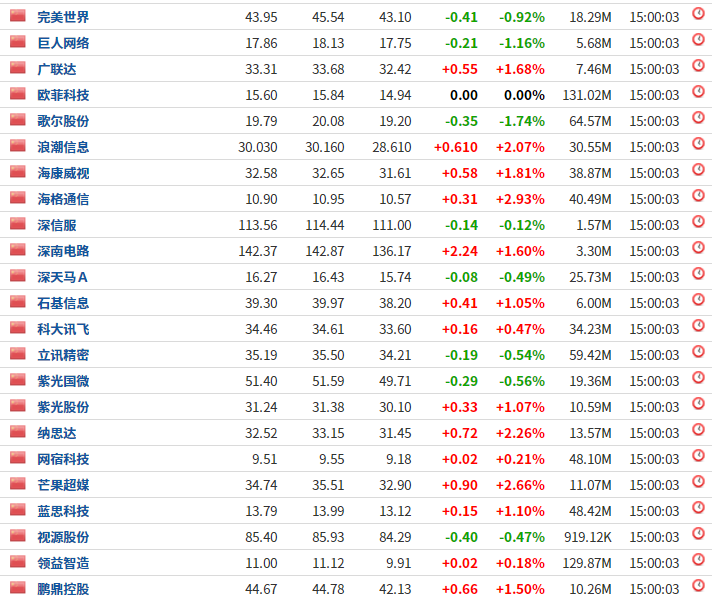Open the 深天马A stock link
Screen dimensions: 712x601
pyautogui.click(x=62, y=277)
